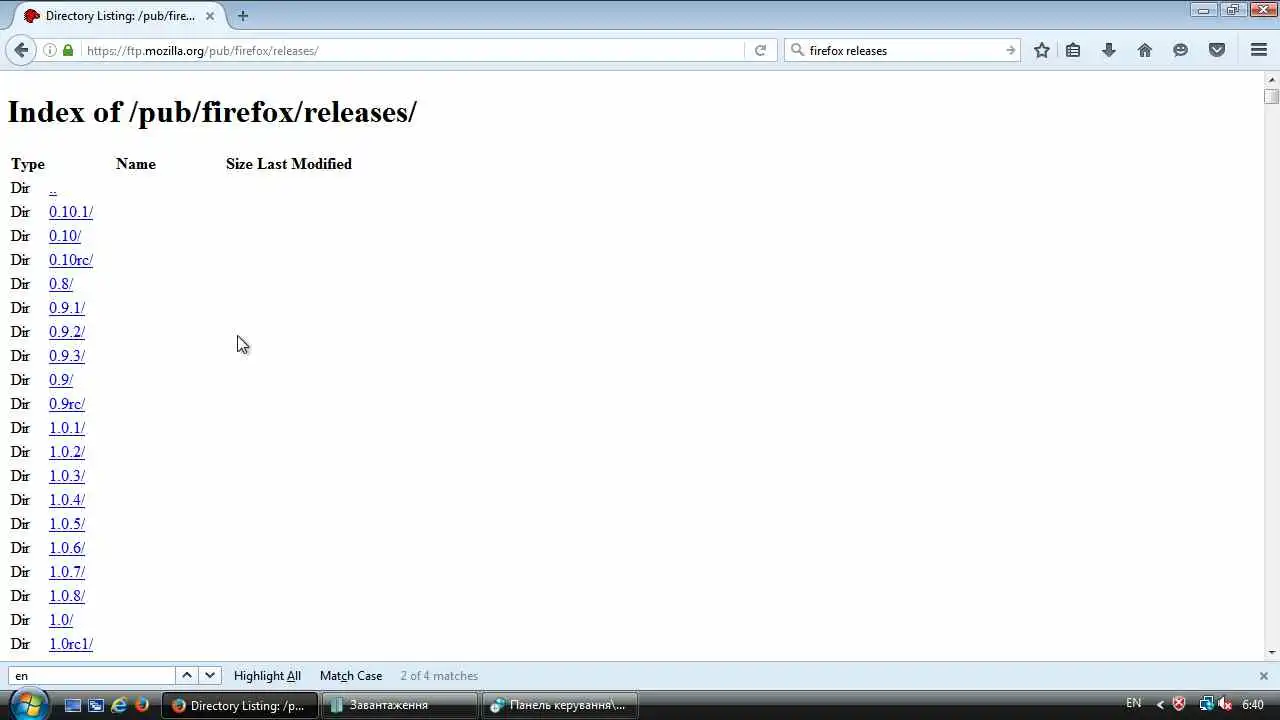Click the Show Desktop quick launch icon
Image resolution: width=1280 pixels, height=720 pixels.
tap(73, 705)
